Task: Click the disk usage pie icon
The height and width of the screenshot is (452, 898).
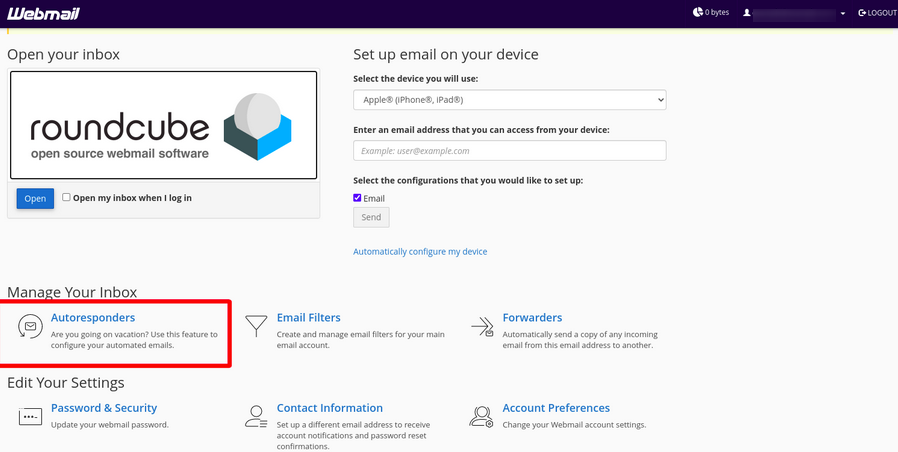Action: [x=697, y=12]
